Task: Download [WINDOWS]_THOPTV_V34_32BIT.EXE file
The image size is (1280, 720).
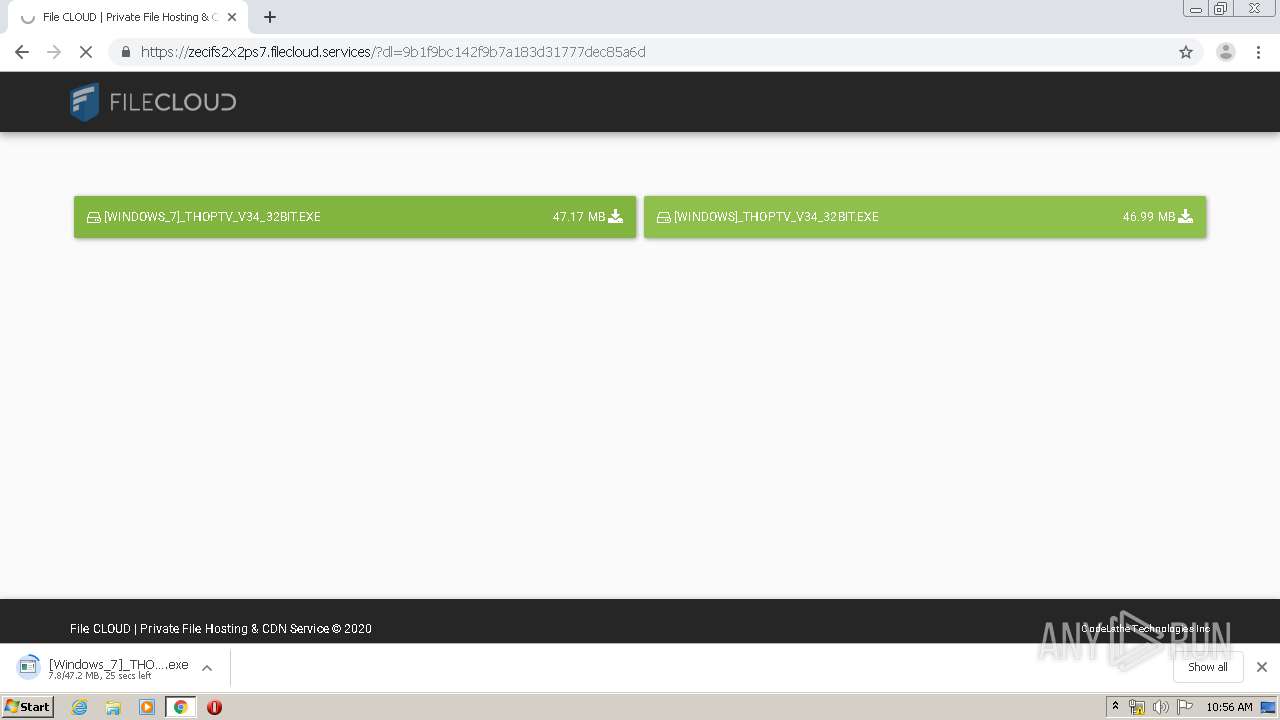Action: click(x=925, y=217)
